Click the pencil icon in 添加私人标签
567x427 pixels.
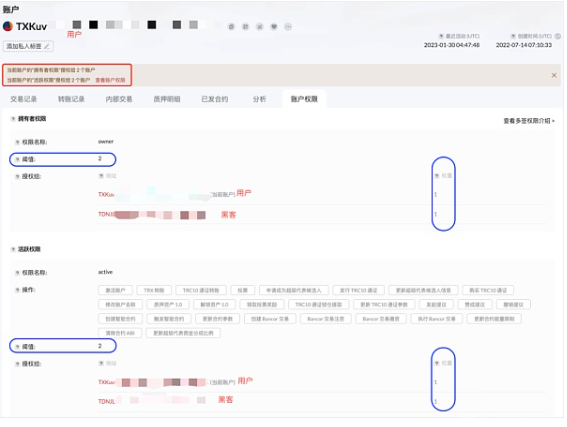[x=47, y=46]
